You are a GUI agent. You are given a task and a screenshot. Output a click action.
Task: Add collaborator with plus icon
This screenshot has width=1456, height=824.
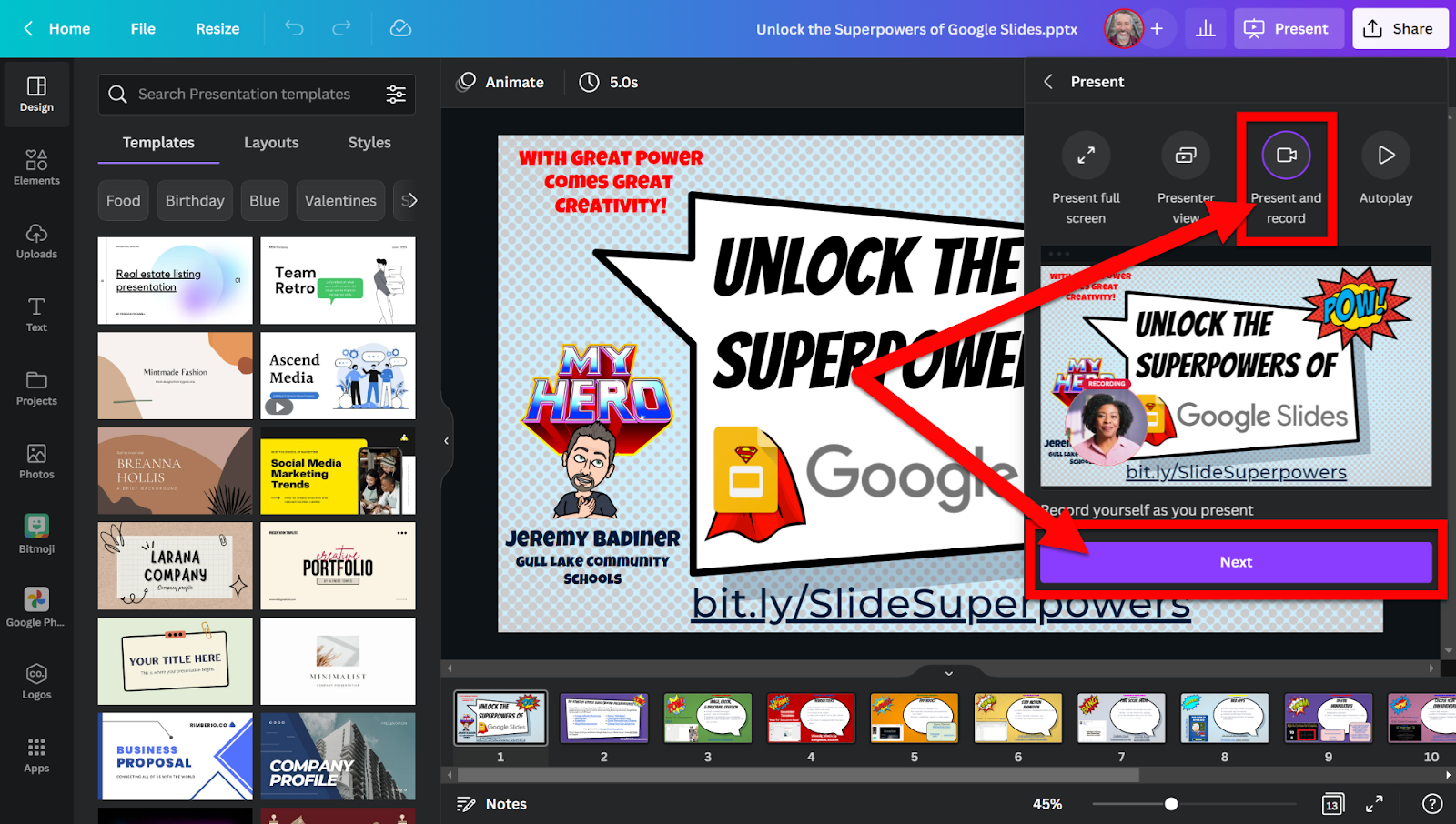[1157, 29]
